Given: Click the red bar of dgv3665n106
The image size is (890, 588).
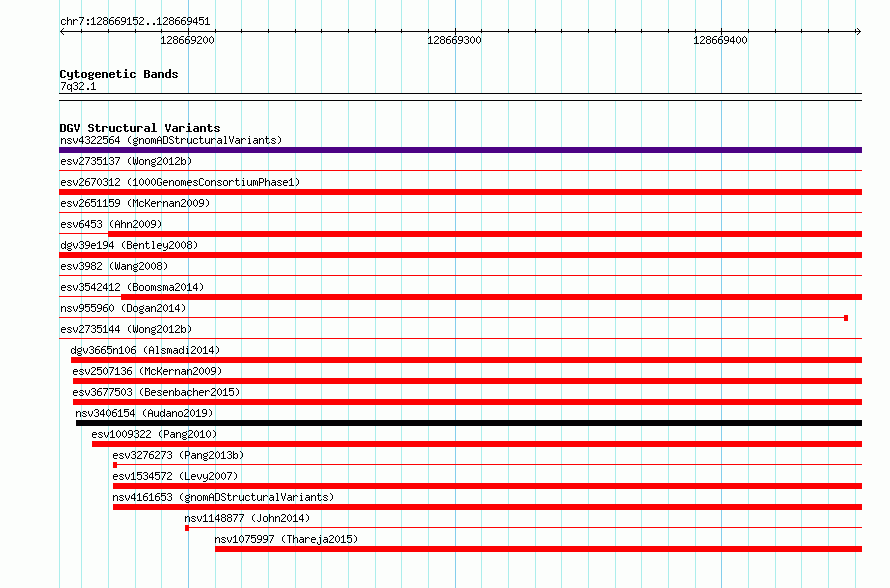Looking at the screenshot, I should click(467, 360).
